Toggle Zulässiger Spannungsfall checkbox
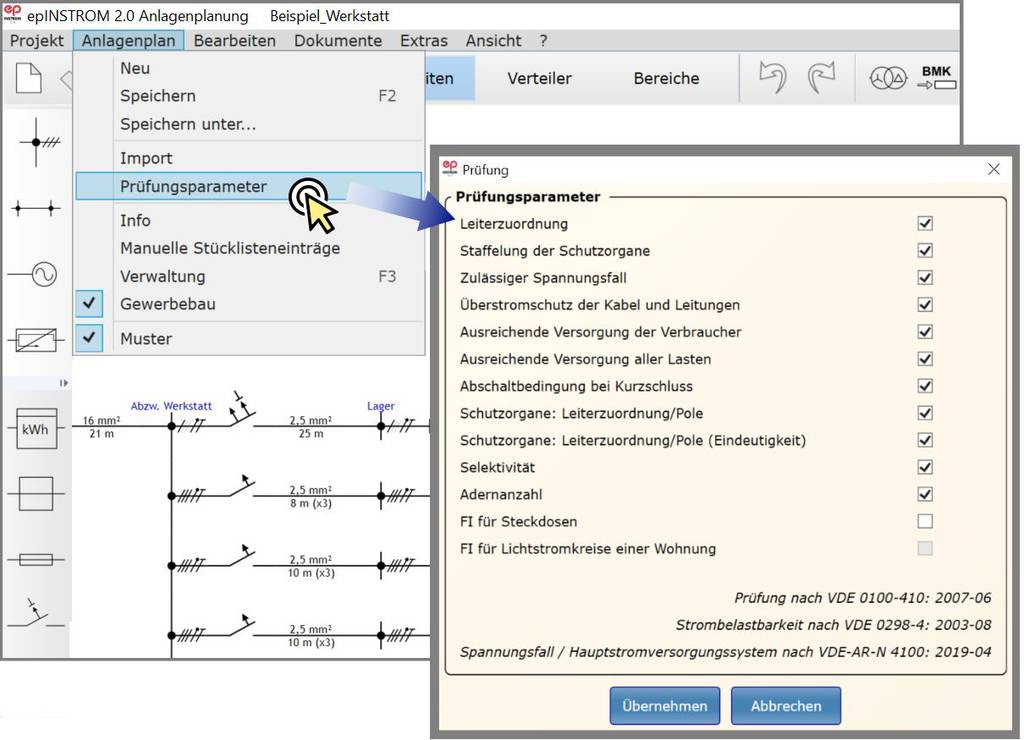The width and height of the screenshot is (1024, 740). pyautogui.click(x=925, y=278)
